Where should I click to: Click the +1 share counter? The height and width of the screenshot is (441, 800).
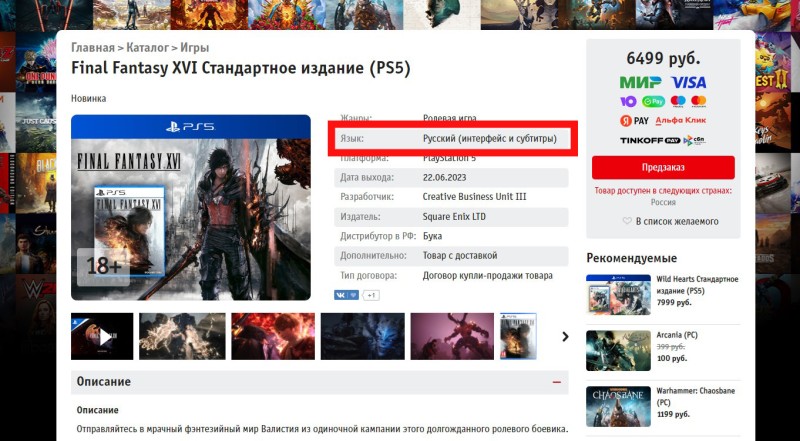[371, 295]
